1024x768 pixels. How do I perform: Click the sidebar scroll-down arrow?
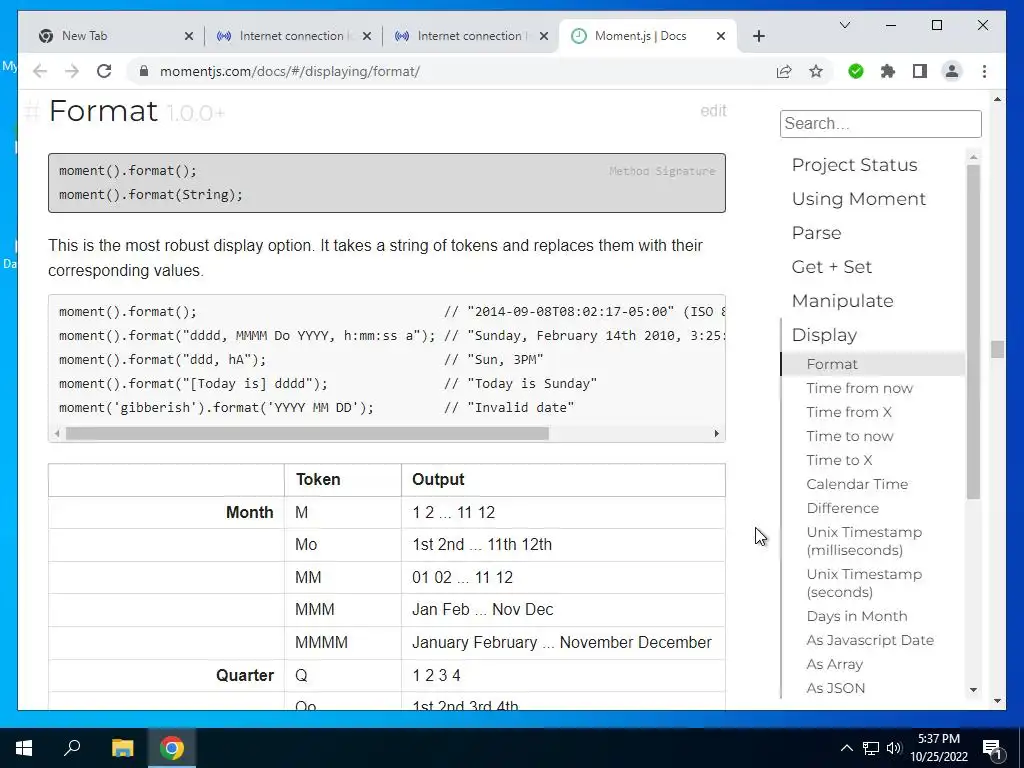point(974,690)
